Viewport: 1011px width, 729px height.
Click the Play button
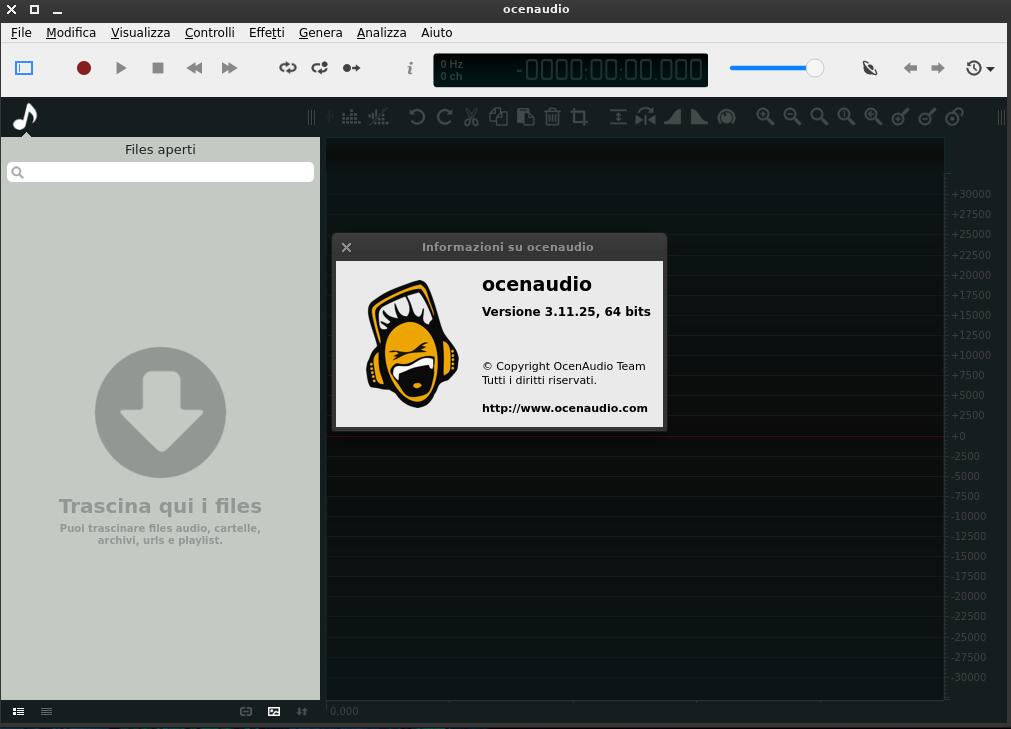(x=121, y=68)
